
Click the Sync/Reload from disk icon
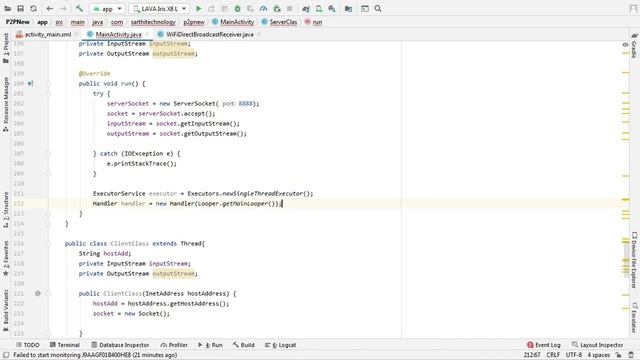(33, 9)
